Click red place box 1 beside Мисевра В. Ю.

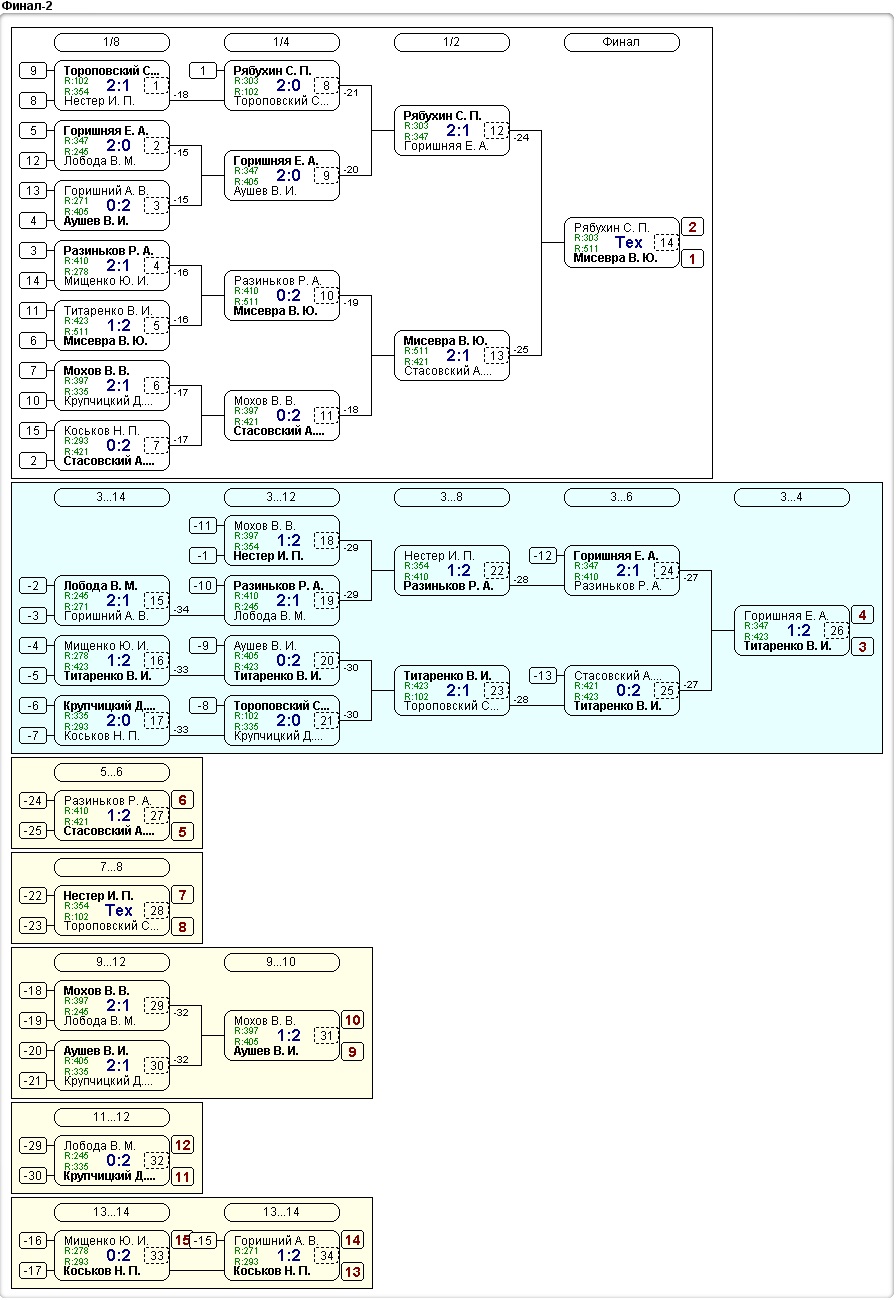coord(693,259)
